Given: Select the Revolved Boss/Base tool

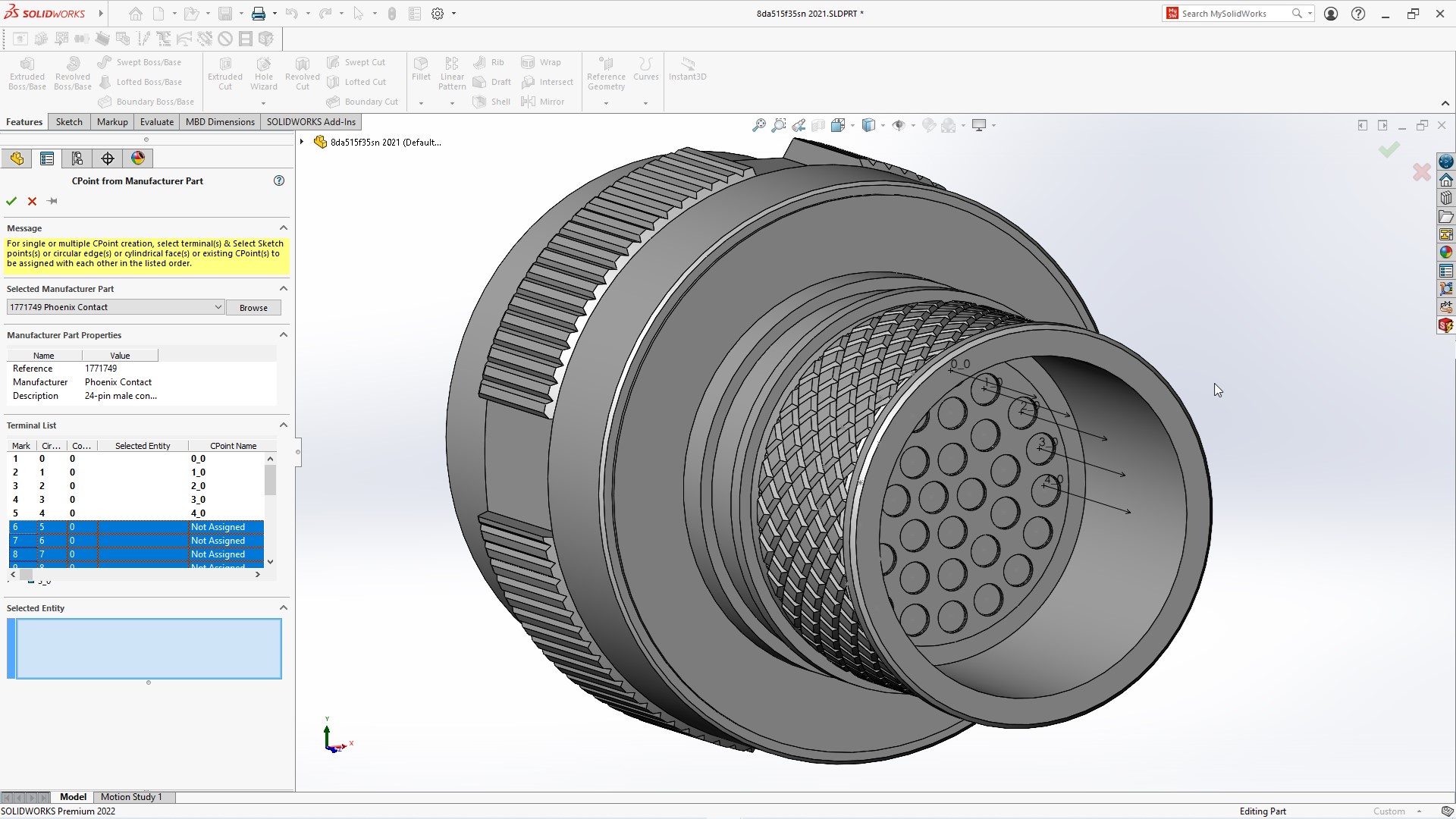Looking at the screenshot, I should point(72,75).
